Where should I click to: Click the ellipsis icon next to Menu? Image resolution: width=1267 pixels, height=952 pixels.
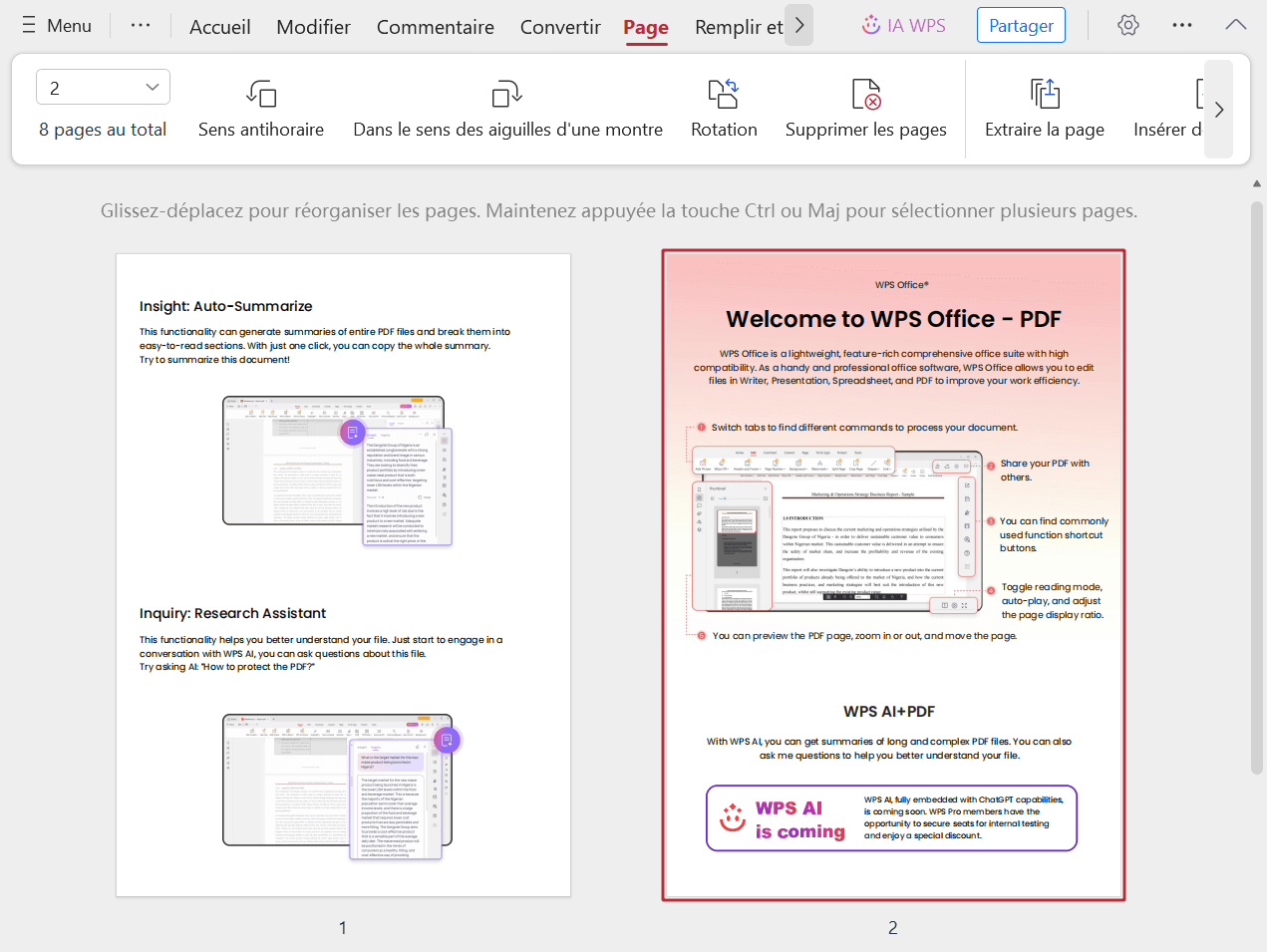(x=140, y=25)
